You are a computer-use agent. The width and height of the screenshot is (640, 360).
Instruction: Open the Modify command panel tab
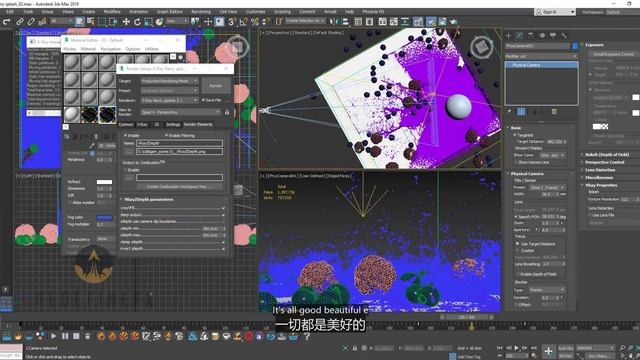[x=520, y=36]
